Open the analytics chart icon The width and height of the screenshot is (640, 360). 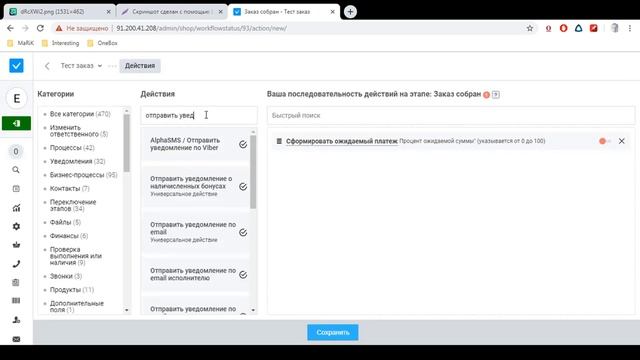point(16,208)
